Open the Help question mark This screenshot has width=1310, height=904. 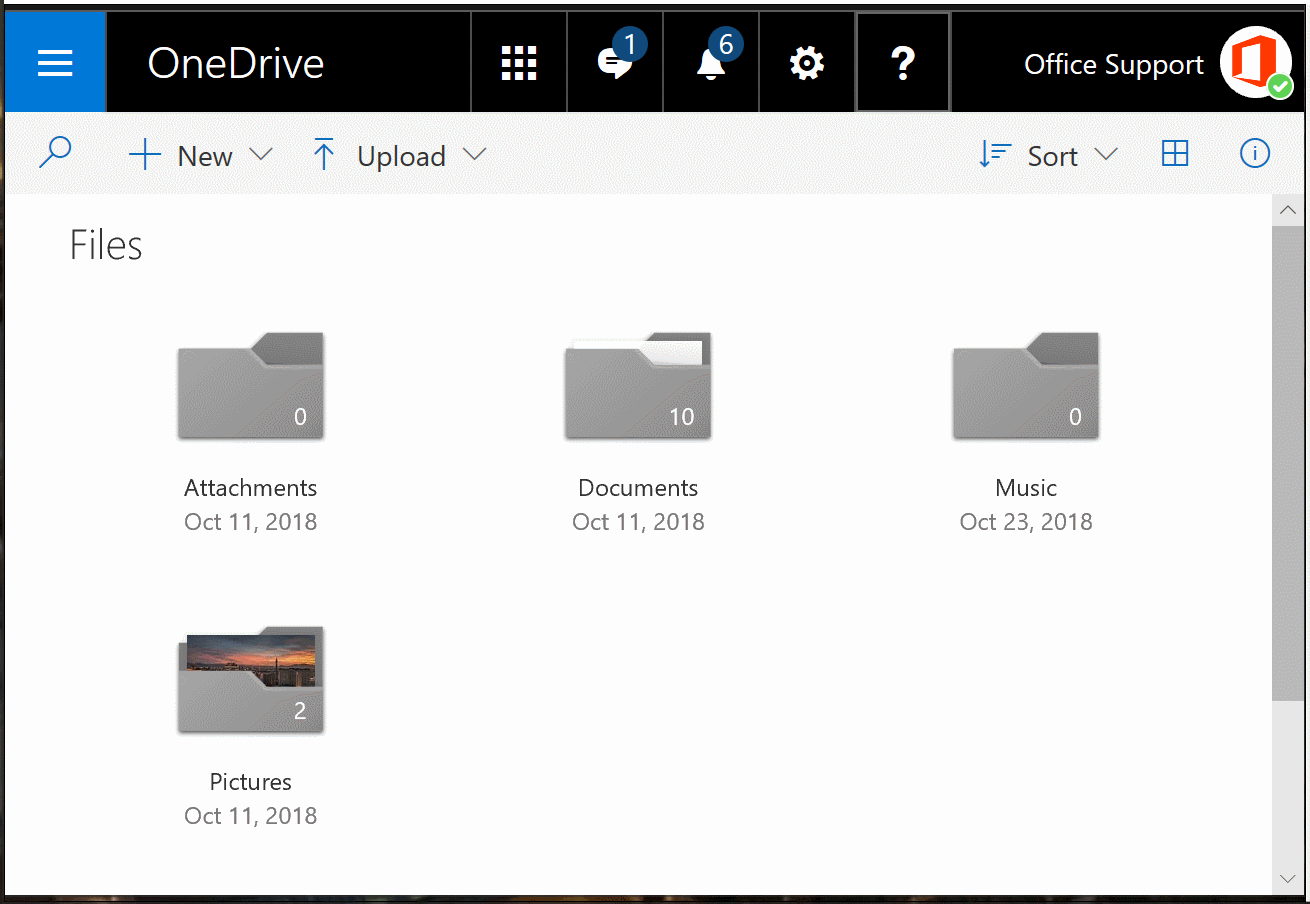[x=902, y=62]
